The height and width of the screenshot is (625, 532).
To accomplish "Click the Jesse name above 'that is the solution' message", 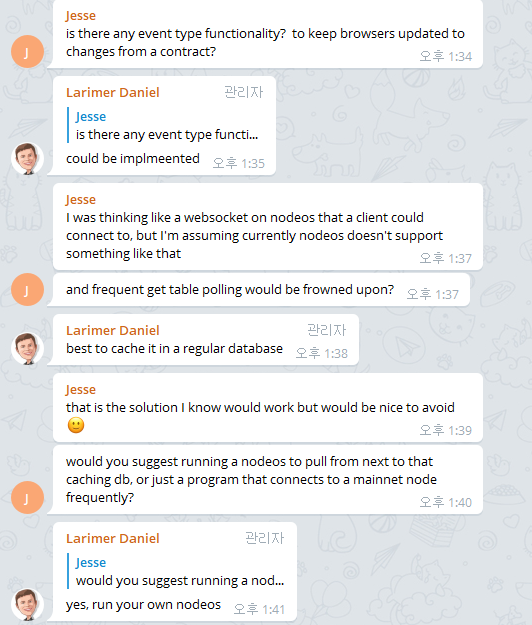I will click(x=81, y=389).
